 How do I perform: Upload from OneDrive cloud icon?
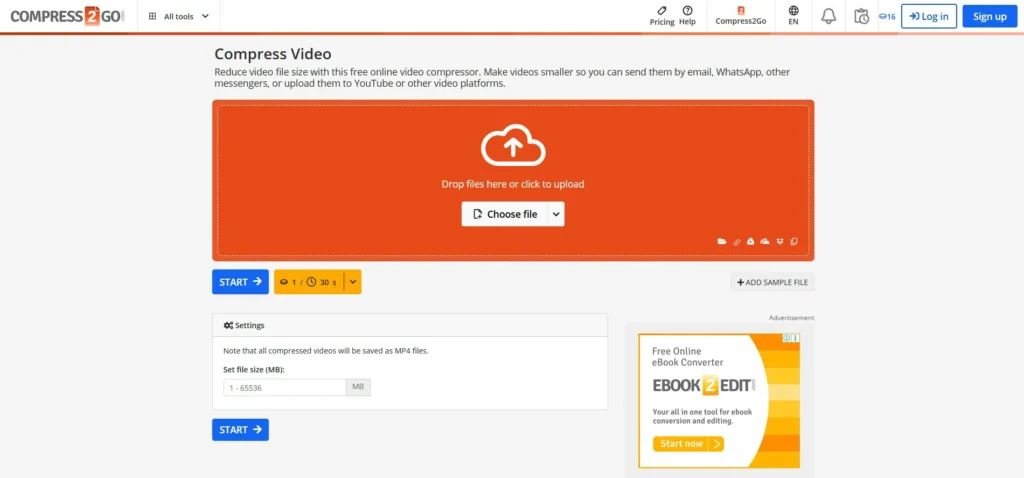click(765, 242)
